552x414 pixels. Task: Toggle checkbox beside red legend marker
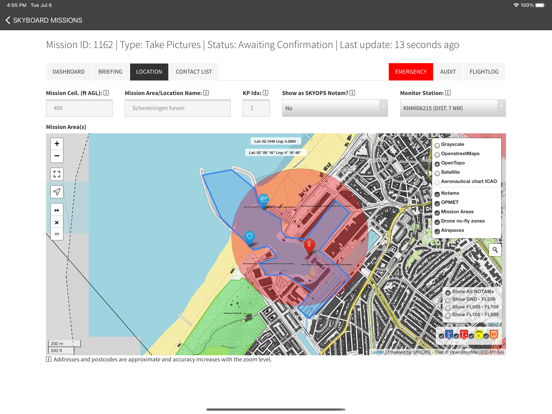tap(457, 336)
